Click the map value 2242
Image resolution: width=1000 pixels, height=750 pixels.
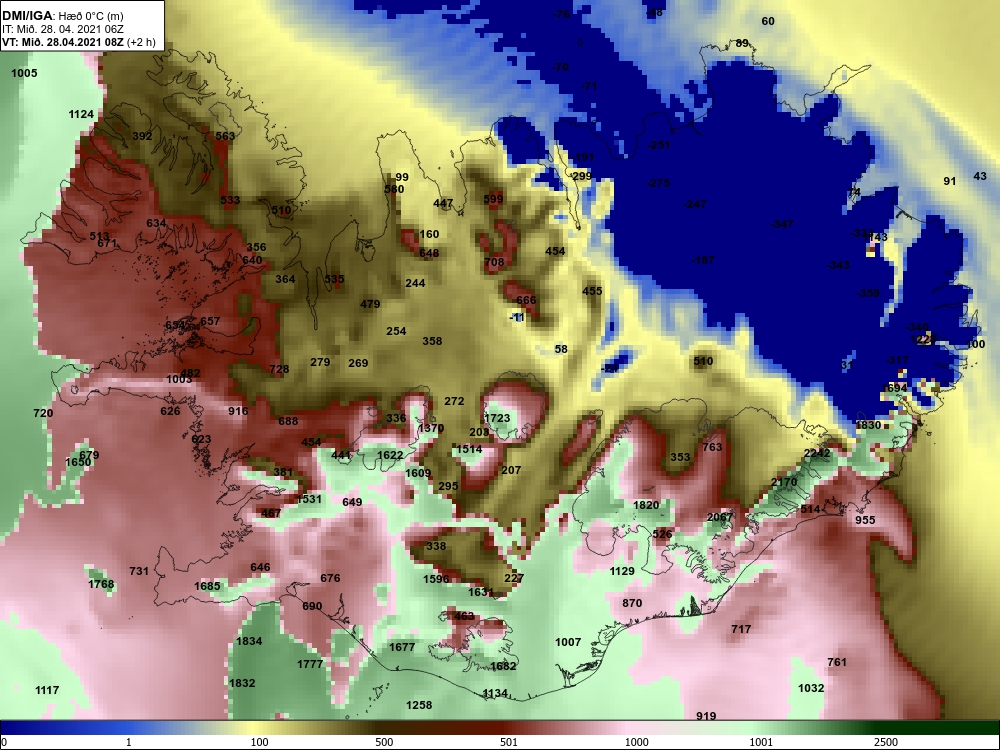[817, 453]
